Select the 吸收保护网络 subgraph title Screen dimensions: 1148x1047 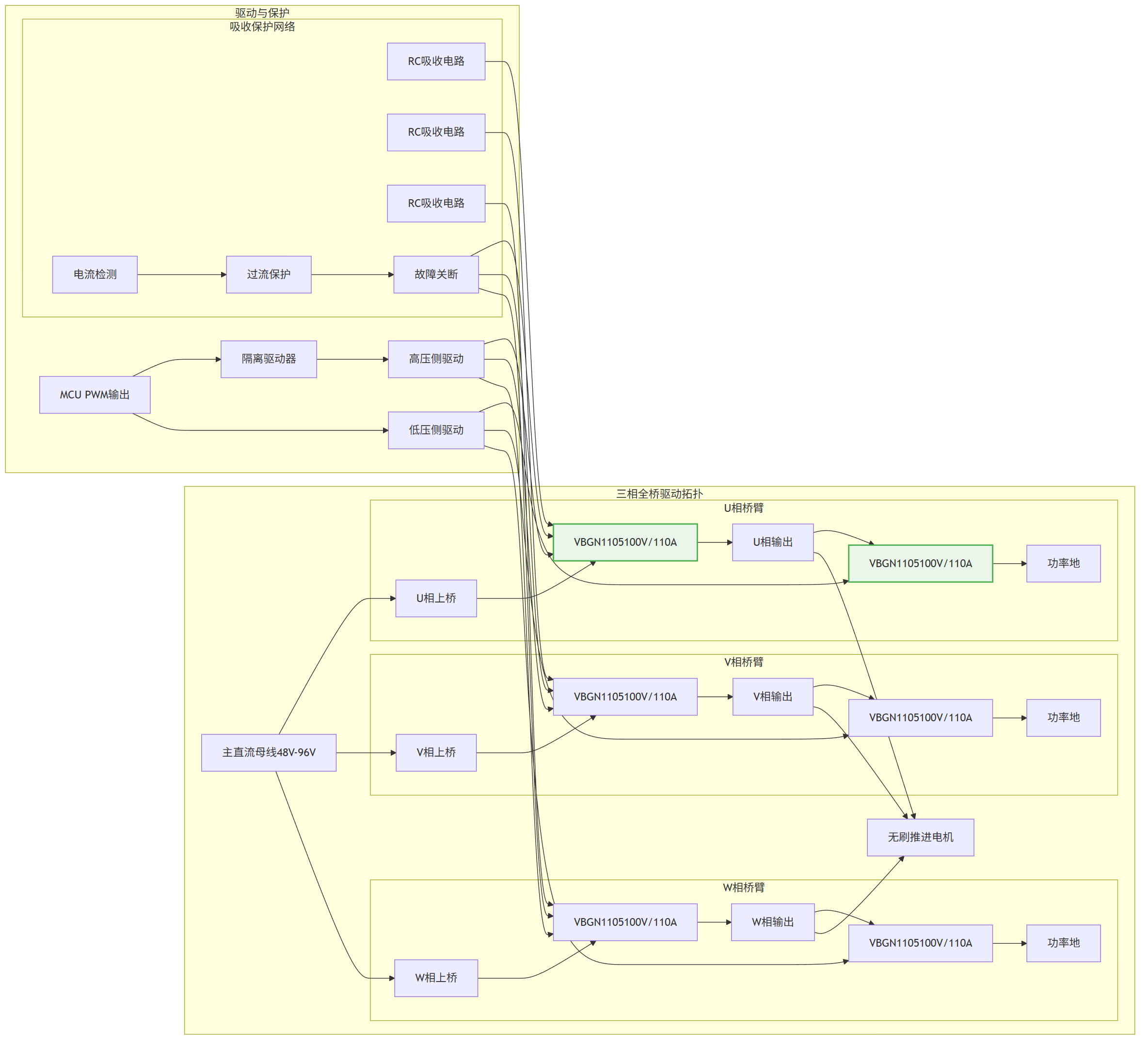(x=262, y=27)
